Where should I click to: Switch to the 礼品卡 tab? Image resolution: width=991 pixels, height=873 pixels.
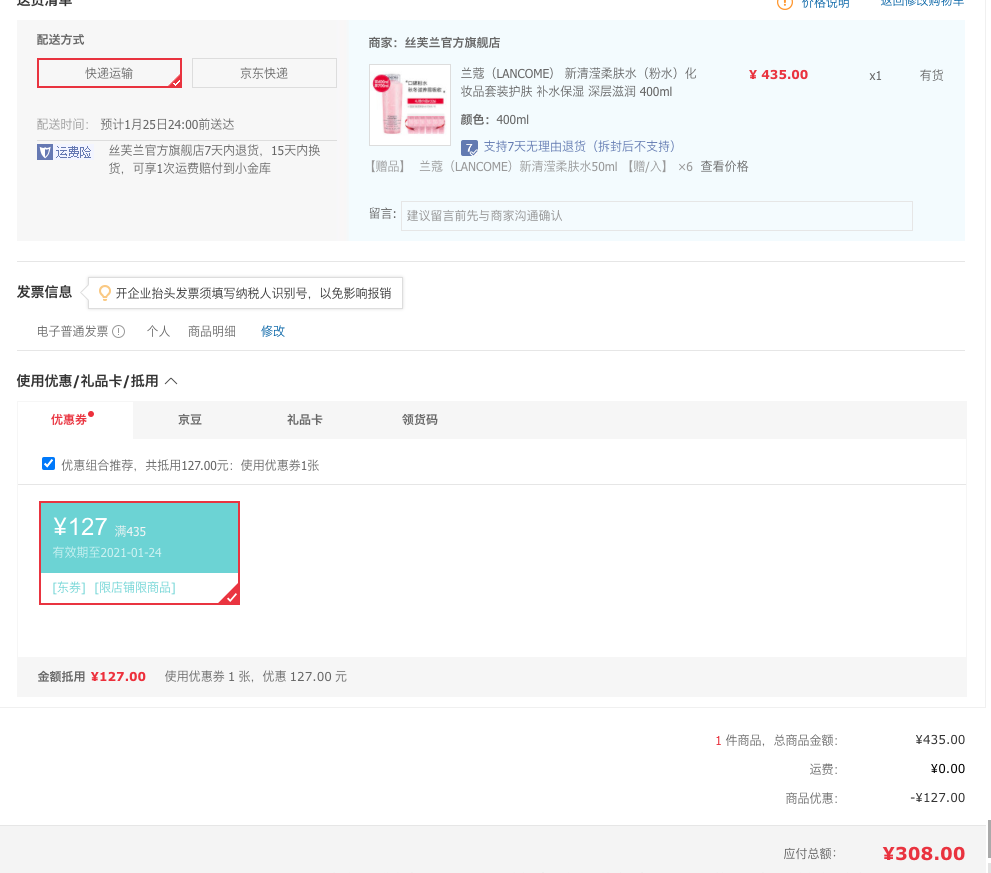tap(305, 420)
